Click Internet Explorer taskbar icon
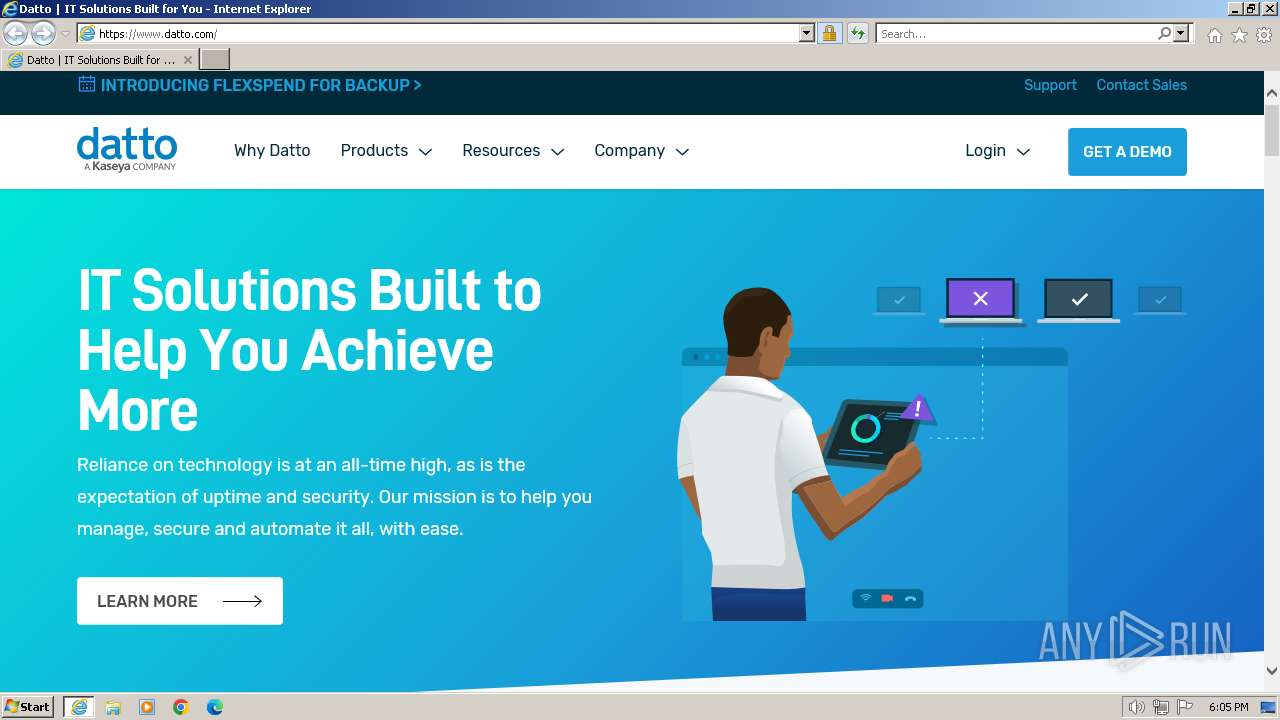1280x720 pixels. point(79,707)
